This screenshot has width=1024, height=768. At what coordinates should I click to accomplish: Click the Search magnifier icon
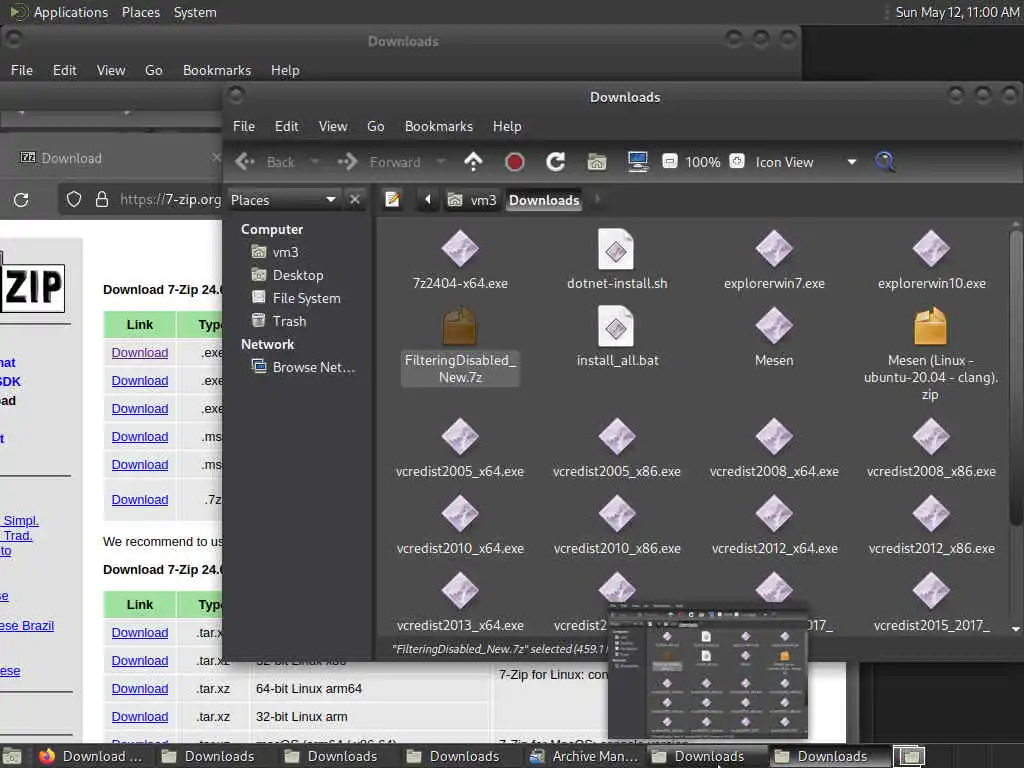click(885, 161)
